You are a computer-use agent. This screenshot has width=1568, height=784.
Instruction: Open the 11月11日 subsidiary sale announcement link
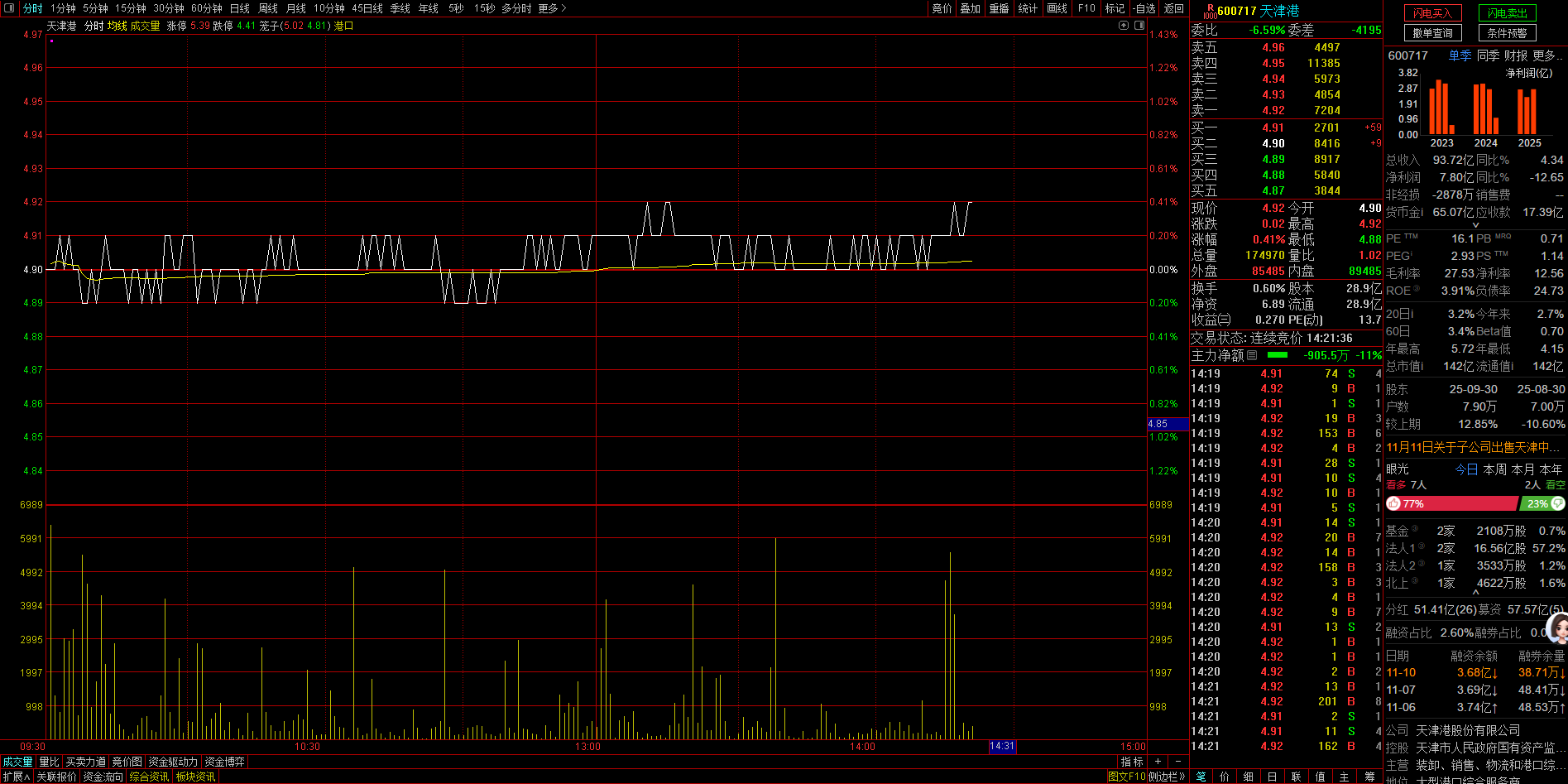pyautogui.click(x=1473, y=447)
